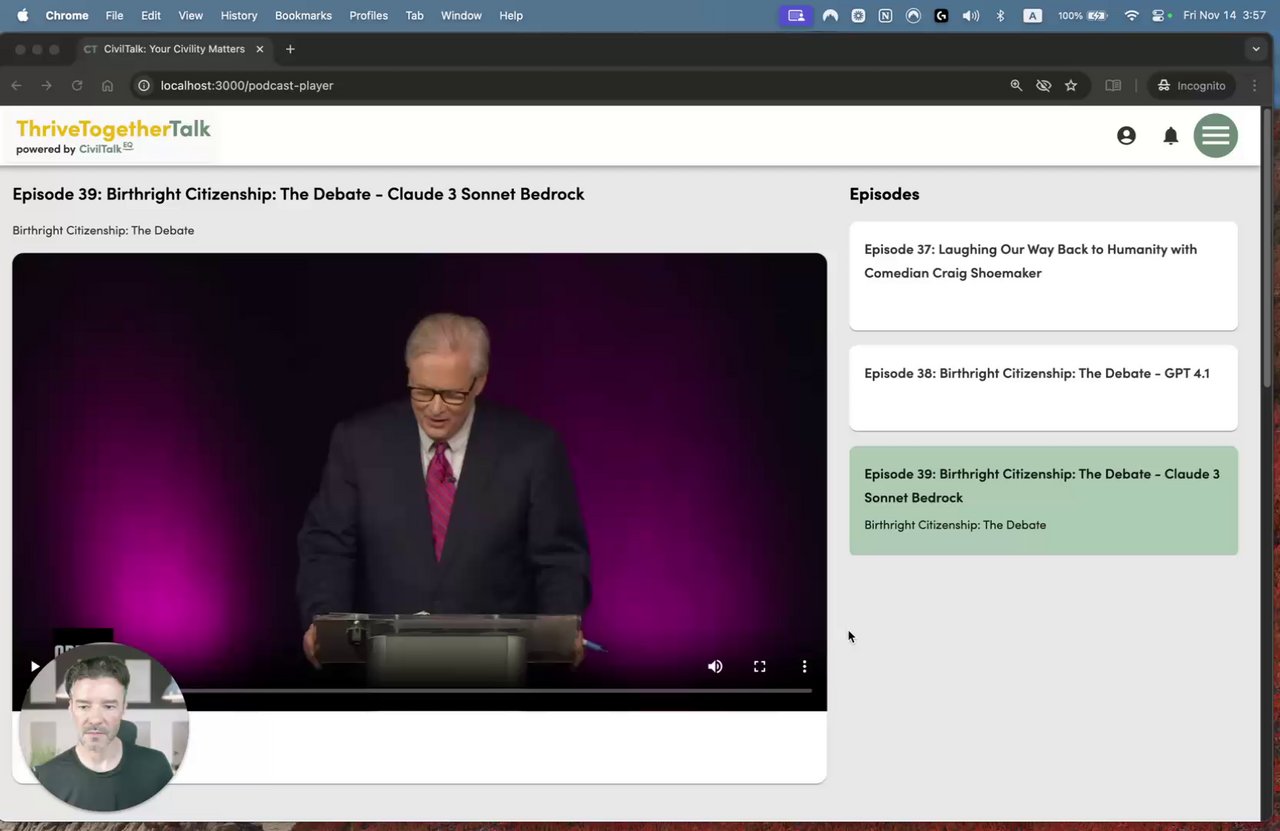Open reading mode side panel icon
This screenshot has width=1280, height=831.
1113,85
